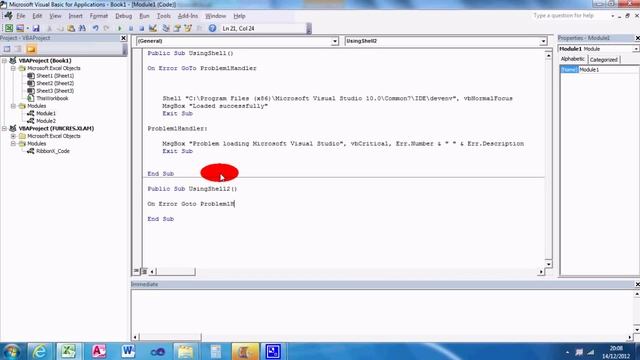Open the View menu
This screenshot has height=360, width=640.
(x=55, y=16)
